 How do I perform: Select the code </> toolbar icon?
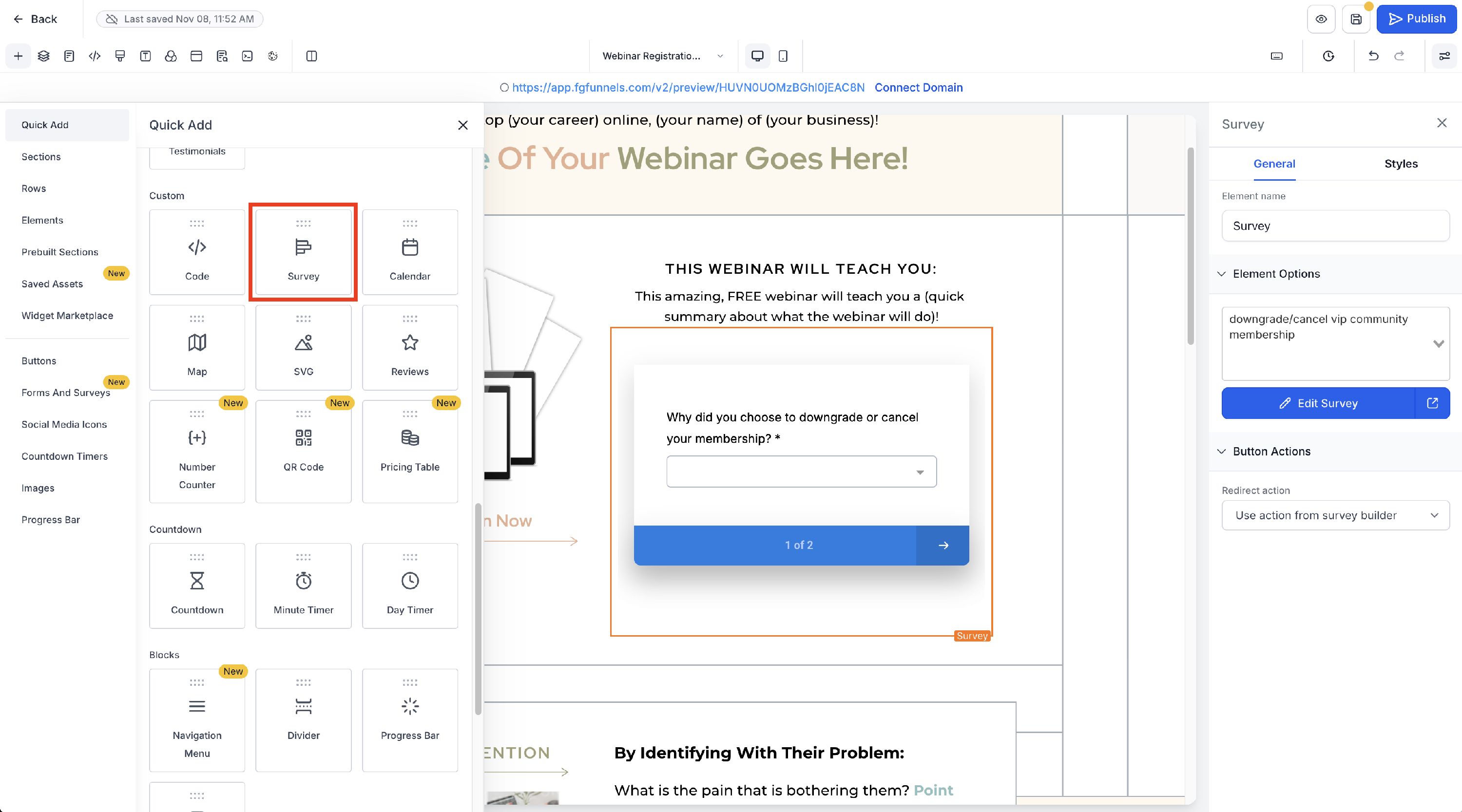pos(94,56)
